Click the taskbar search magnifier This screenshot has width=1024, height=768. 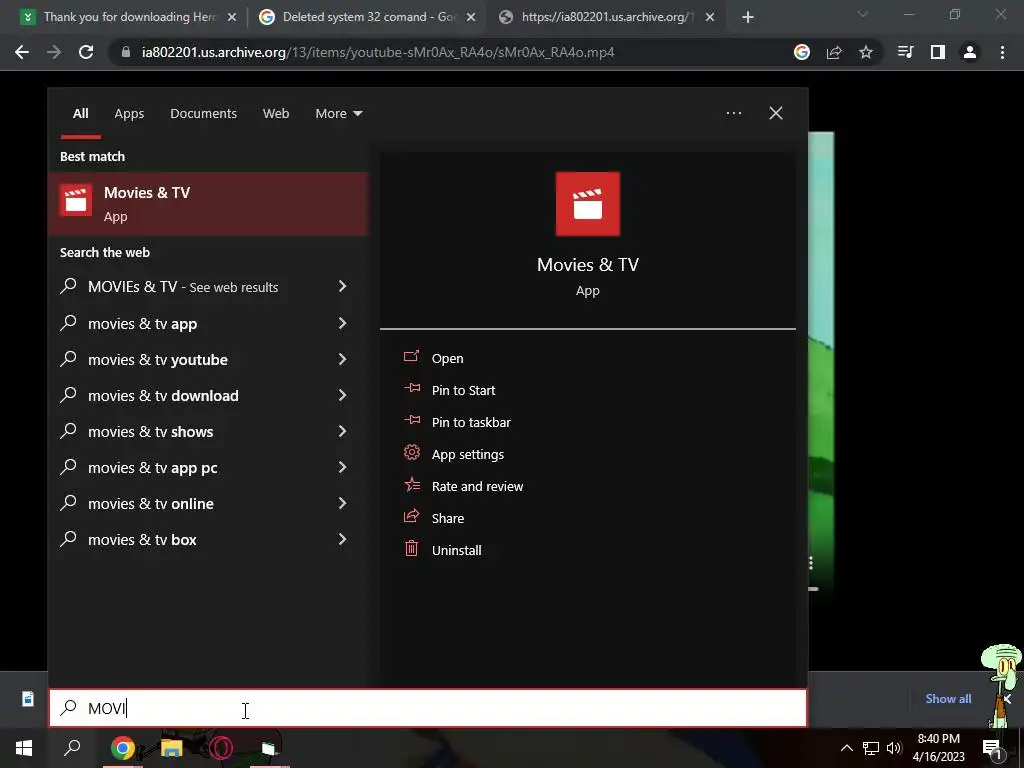point(72,748)
